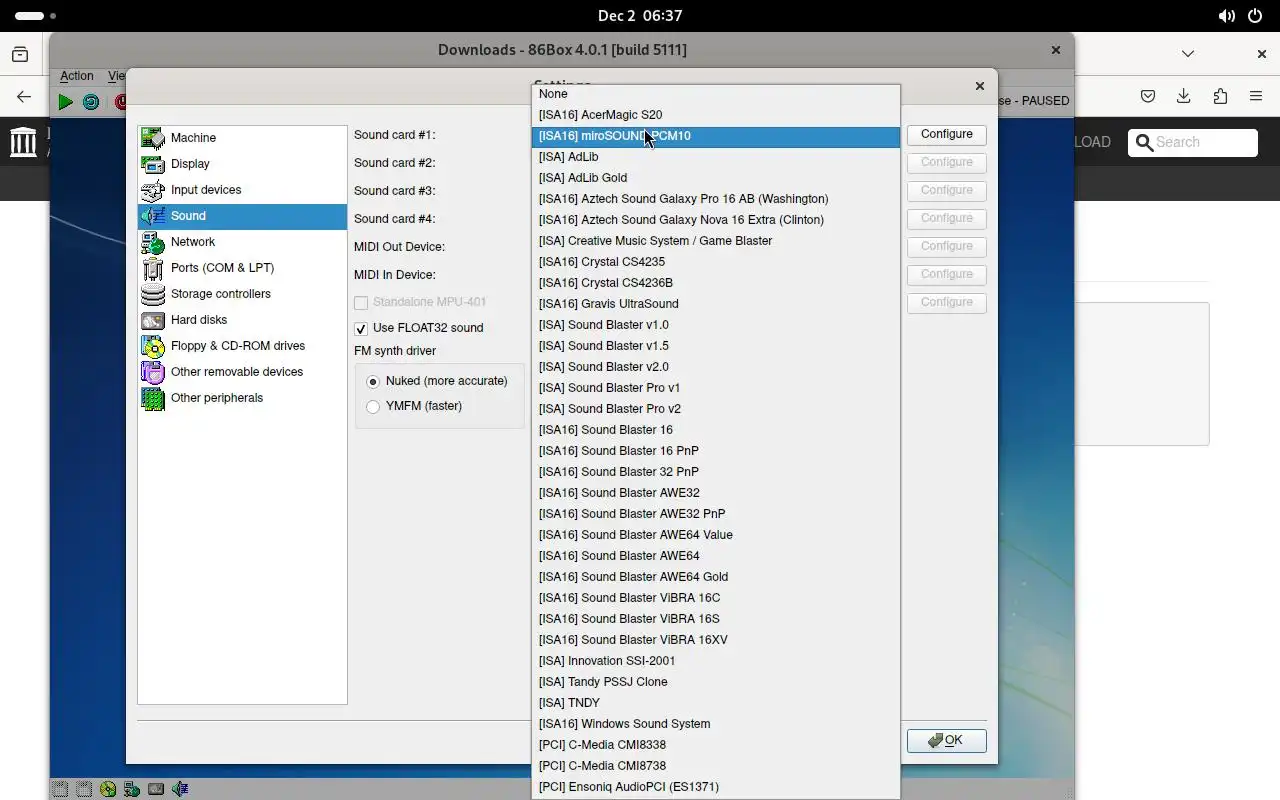Click the hard disk status bar icon
This screenshot has width=1280, height=800.
pyautogui.click(x=155, y=789)
